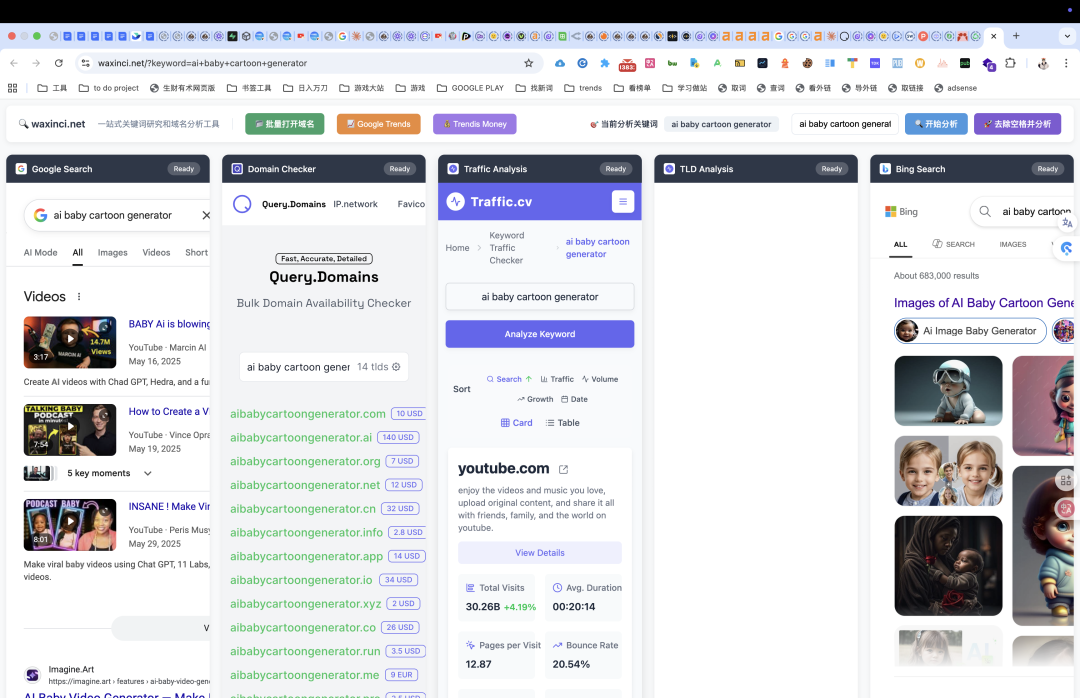The height and width of the screenshot is (698, 1080).
Task: Switch to Card view
Action: [x=516, y=423]
